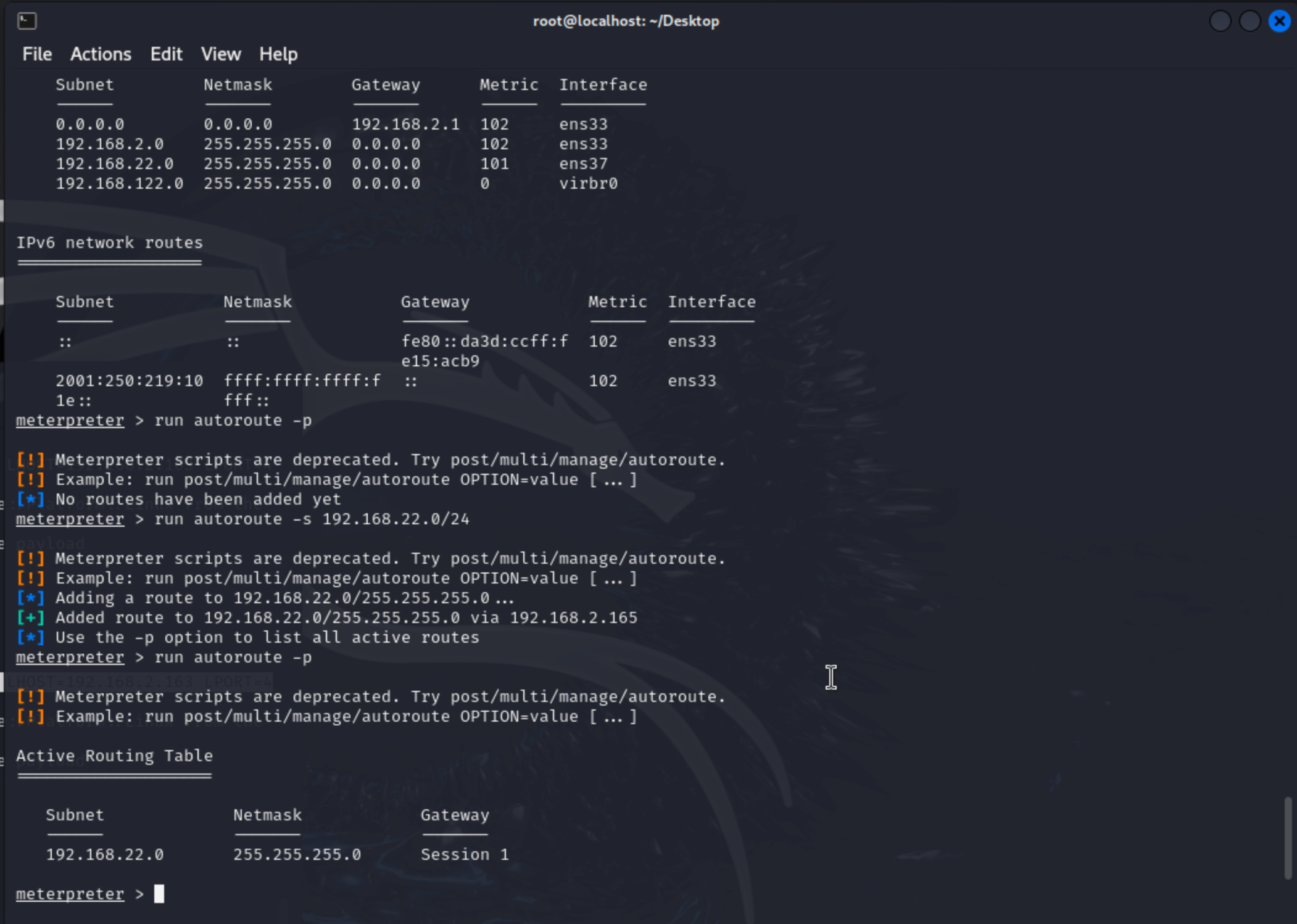Click the terminal icon in title bar
This screenshot has width=1297, height=924.
click(x=27, y=21)
